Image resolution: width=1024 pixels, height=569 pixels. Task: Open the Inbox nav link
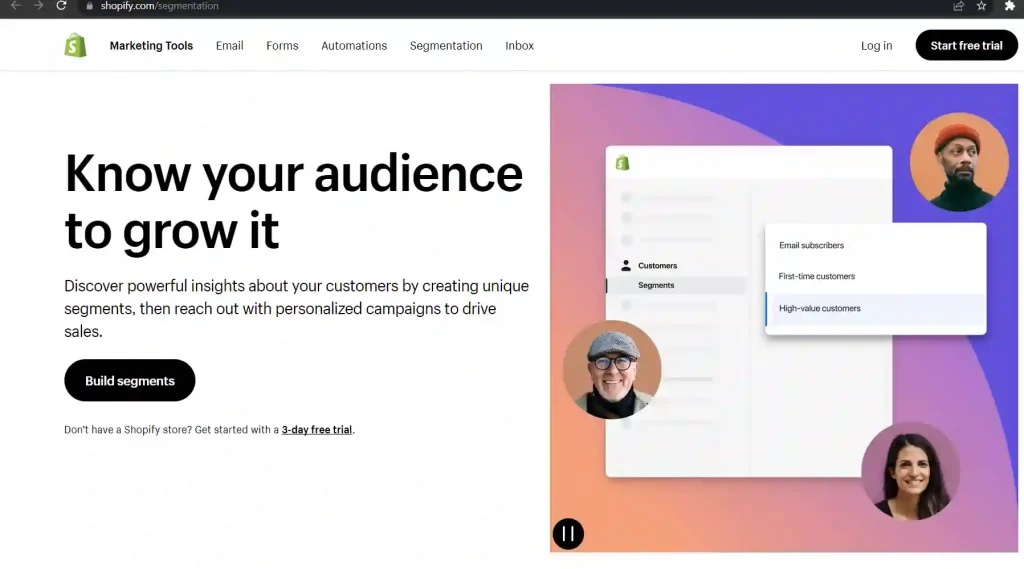coord(519,46)
